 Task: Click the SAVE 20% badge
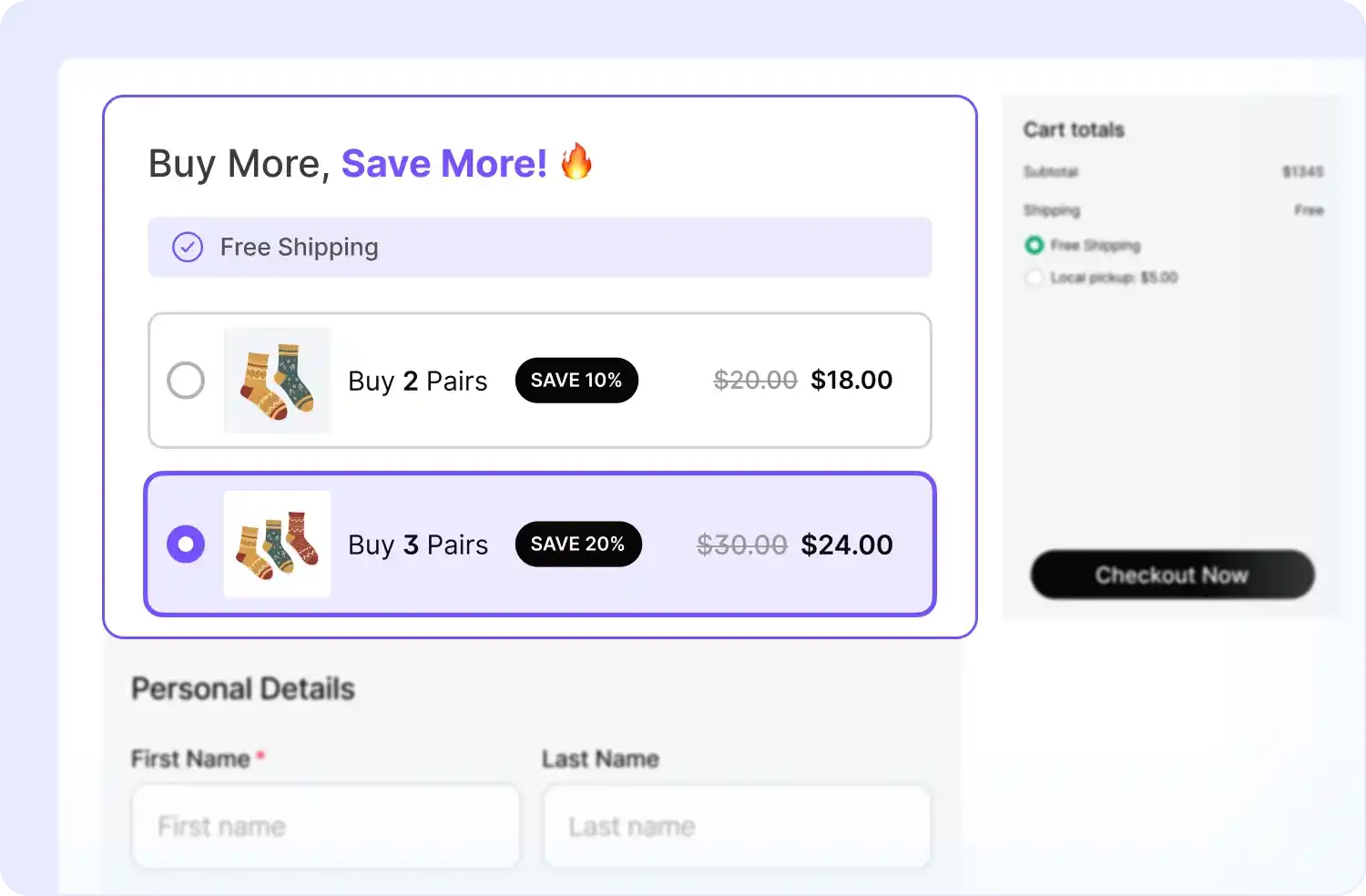[x=578, y=544]
